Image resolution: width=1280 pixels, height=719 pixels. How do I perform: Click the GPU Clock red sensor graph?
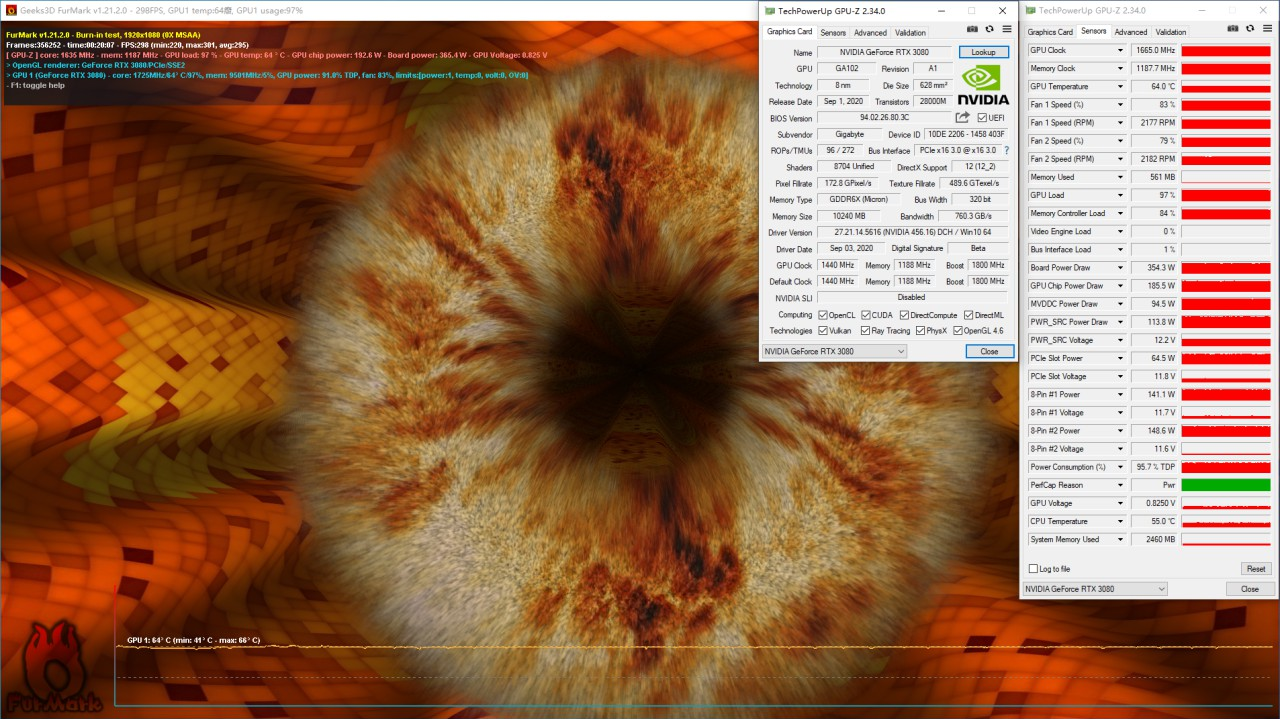tap(1226, 50)
